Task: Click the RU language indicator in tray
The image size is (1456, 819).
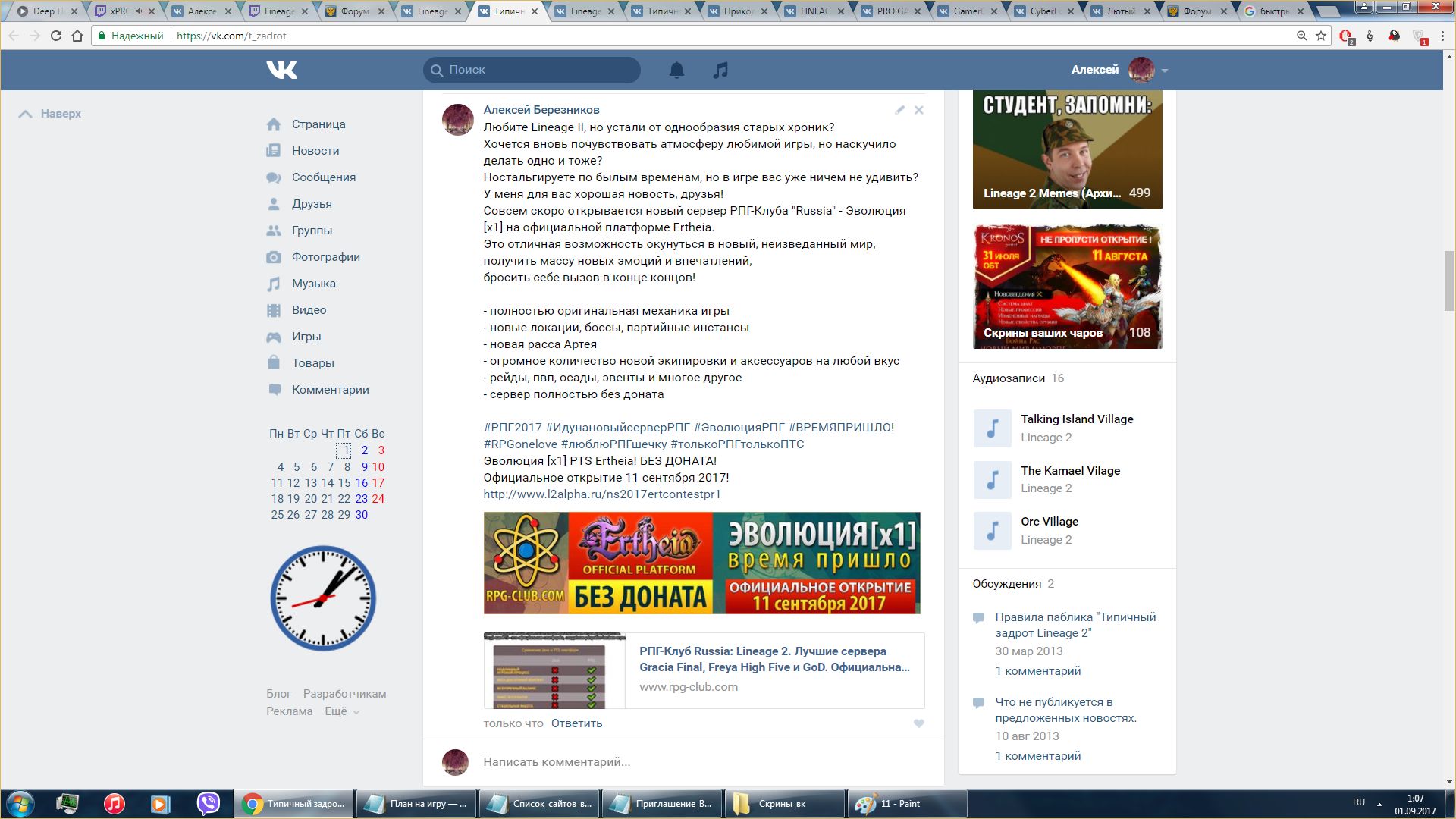Action: [1359, 802]
